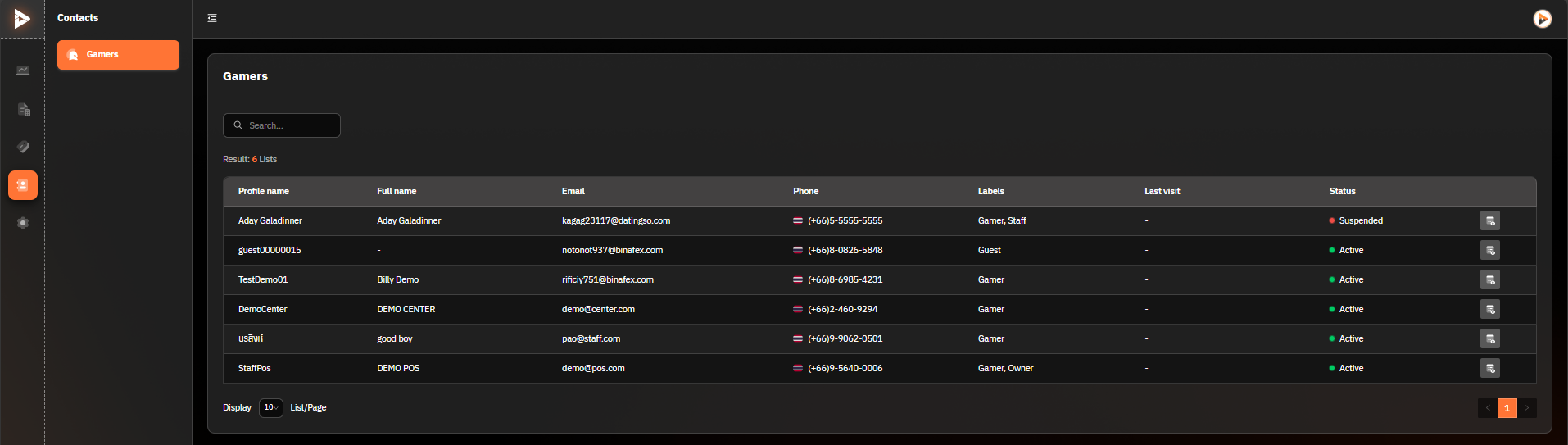Open the tag/labels sidebar icon
Screen dimensions: 1568x445
pos(23,147)
